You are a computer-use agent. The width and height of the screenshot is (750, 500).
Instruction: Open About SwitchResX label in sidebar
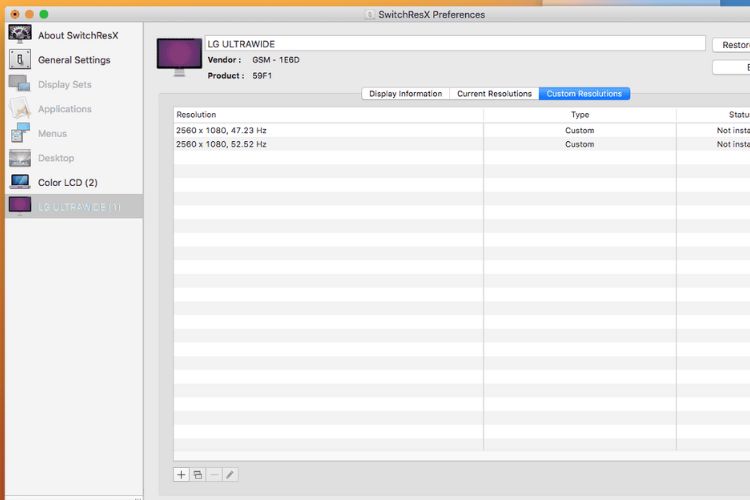pyautogui.click(x=78, y=35)
